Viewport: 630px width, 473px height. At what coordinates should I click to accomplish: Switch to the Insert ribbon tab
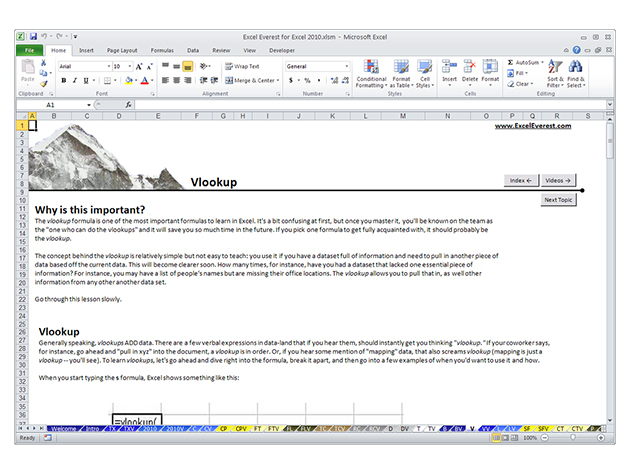tap(86, 50)
